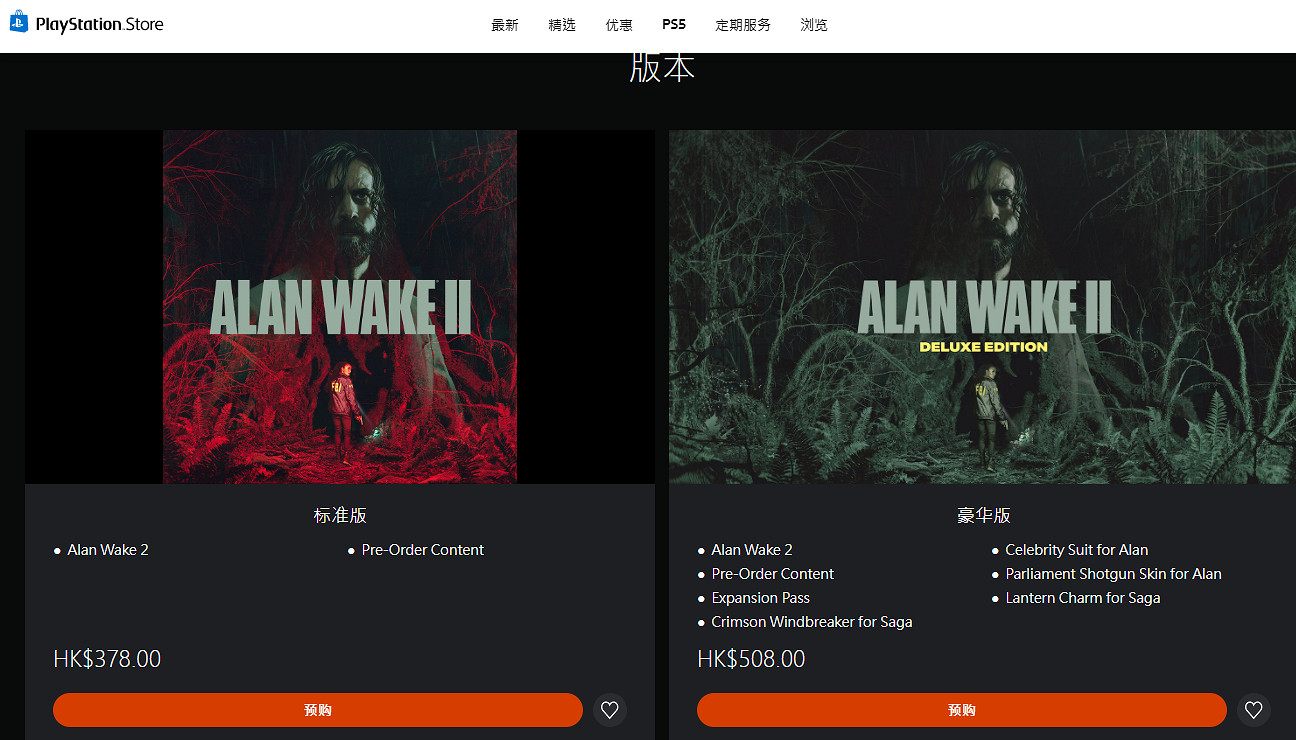Click the Alan Wake II Deluxe Edition artwork
The width and height of the screenshot is (1296, 740).
[982, 307]
